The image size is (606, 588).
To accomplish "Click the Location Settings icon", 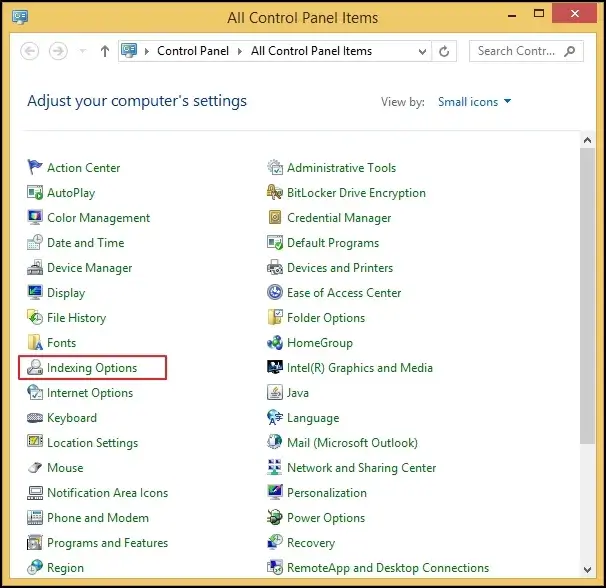I will pos(35,443).
